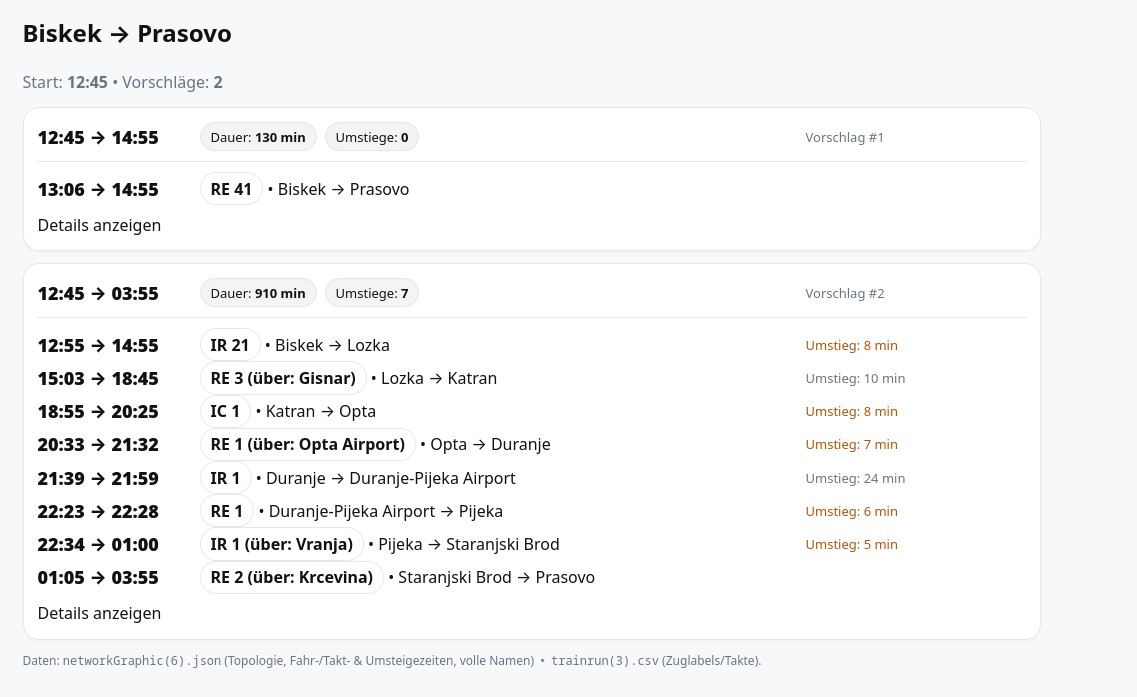Select RE 1 badge to Pijeka

pyautogui.click(x=227, y=511)
